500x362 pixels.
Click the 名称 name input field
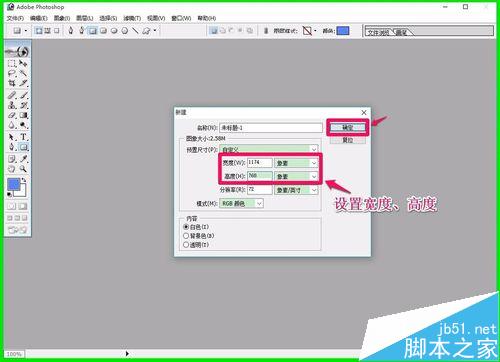[271, 128]
